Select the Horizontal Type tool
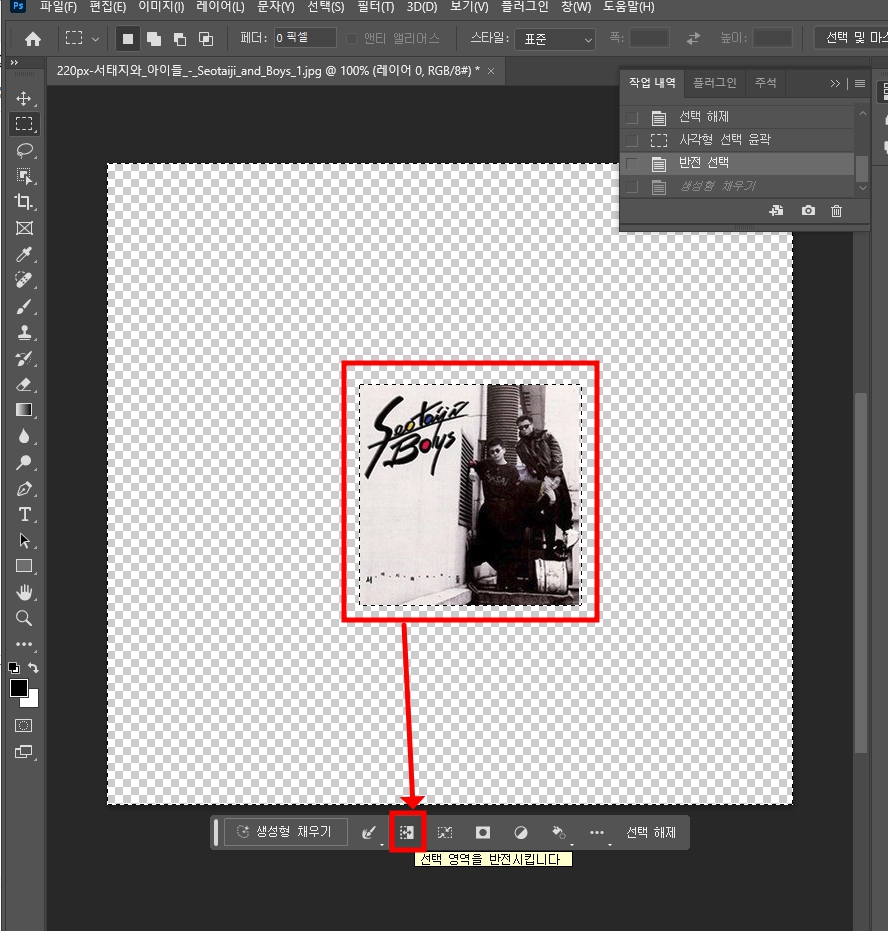This screenshot has width=888, height=931. point(24,514)
